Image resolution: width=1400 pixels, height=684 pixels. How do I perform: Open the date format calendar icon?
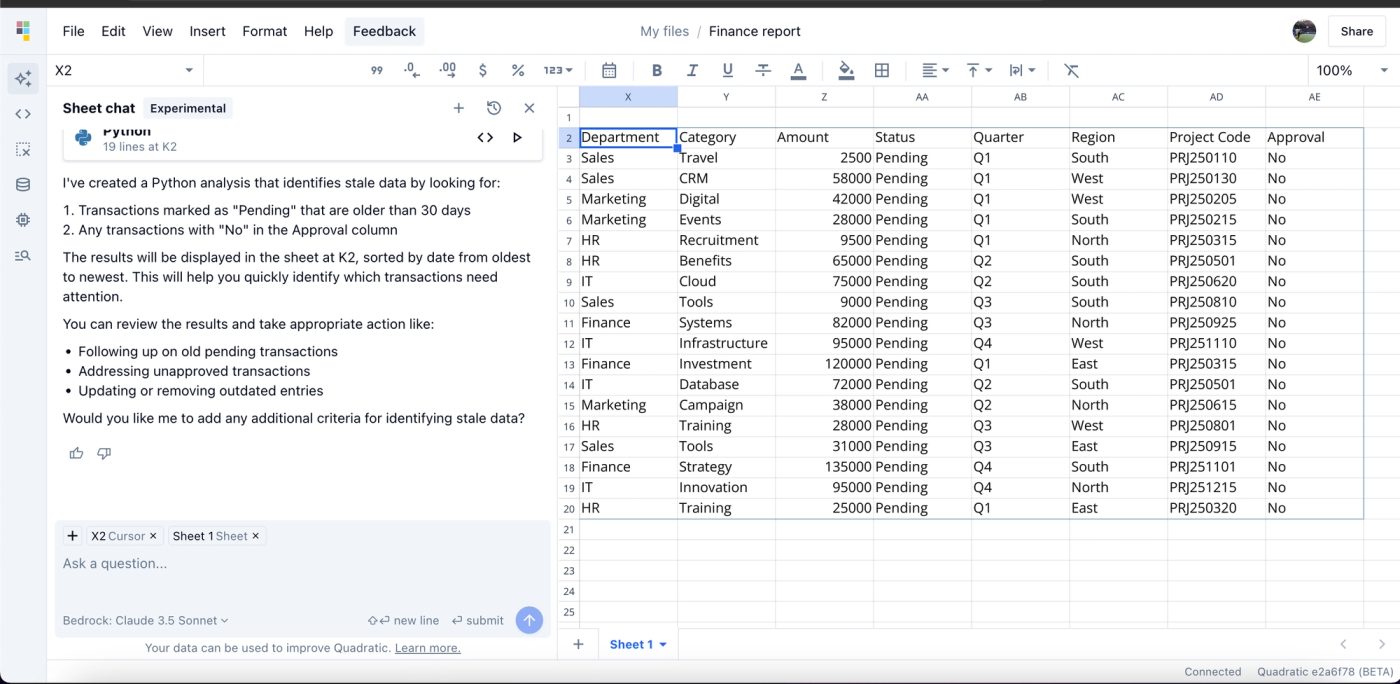pos(609,70)
